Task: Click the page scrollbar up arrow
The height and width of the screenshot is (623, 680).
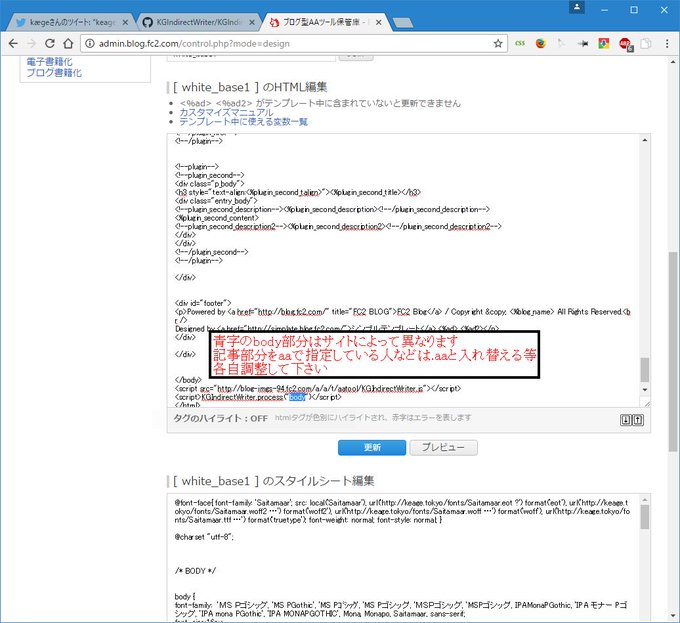Action: (x=673, y=62)
